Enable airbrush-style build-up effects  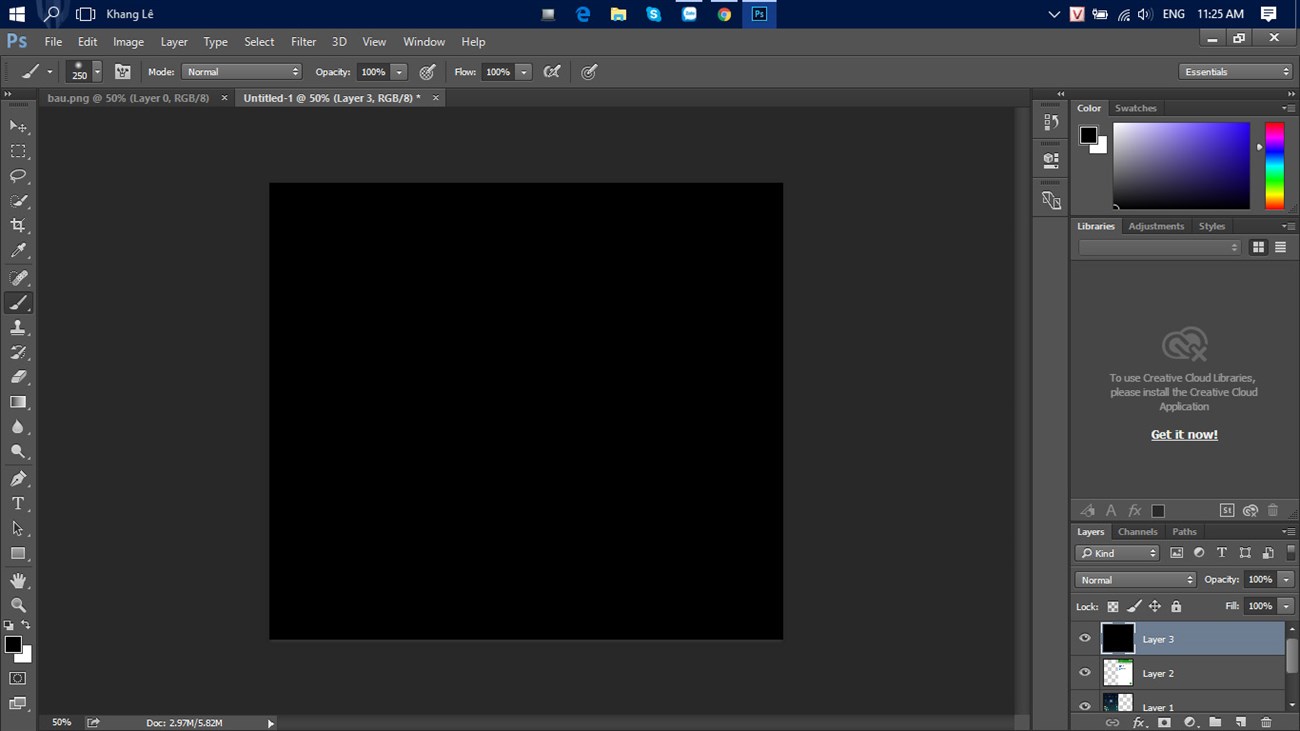(x=552, y=72)
